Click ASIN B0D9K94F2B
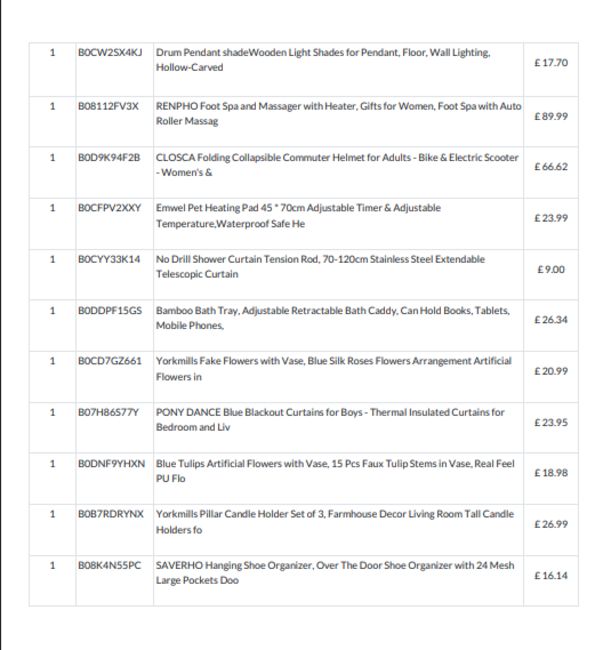595x650 pixels. tap(109, 158)
